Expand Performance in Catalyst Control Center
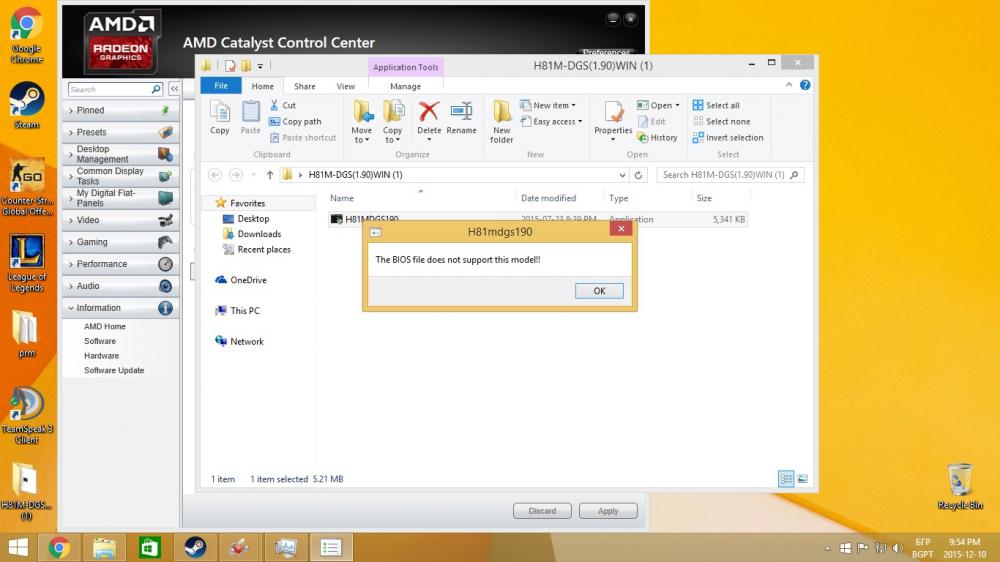Screen dimensions: 1000x562 [120, 264]
